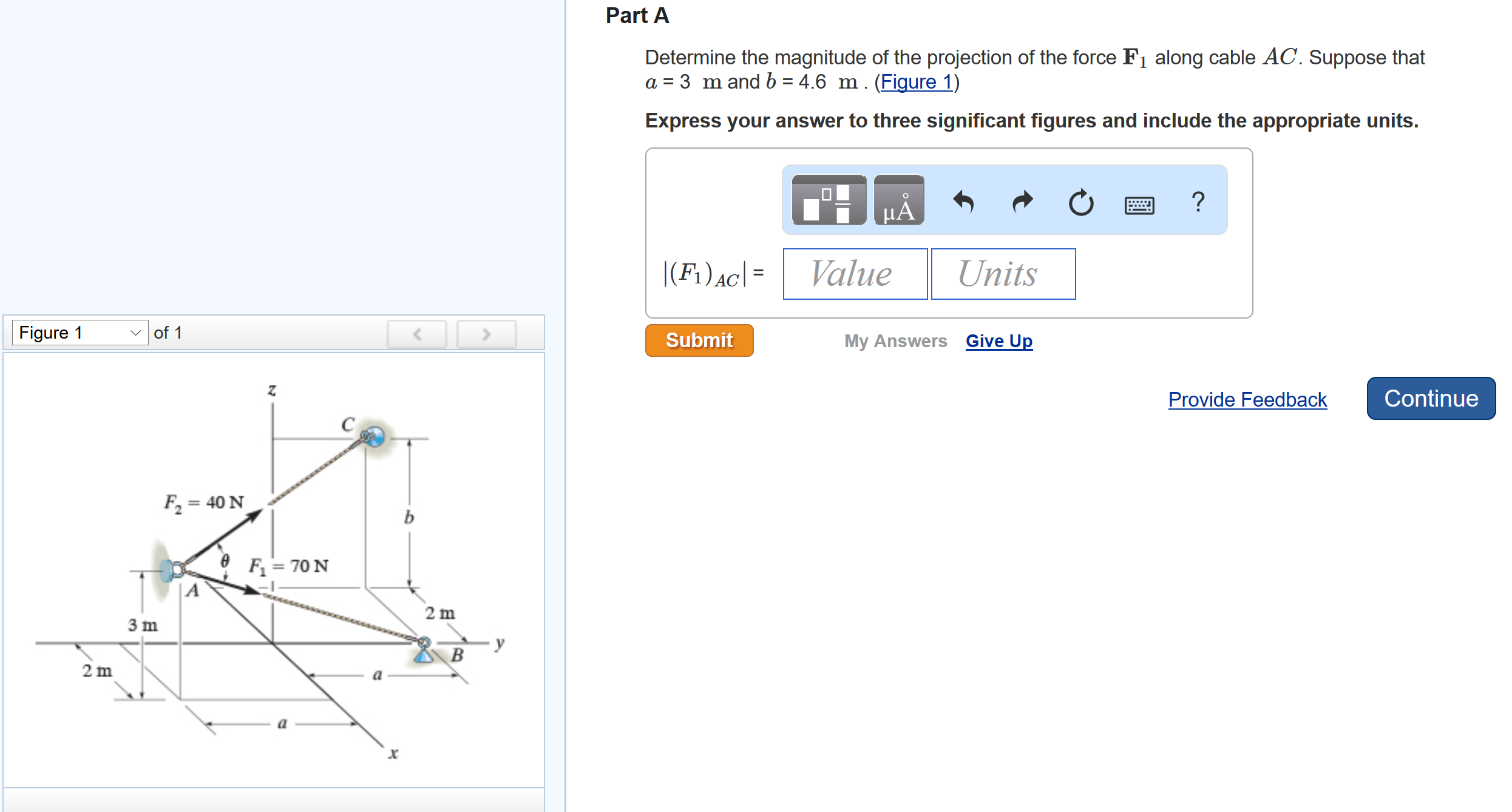Viewport: 1512px width, 812px height.
Task: Click the Give Up link
Action: point(998,341)
